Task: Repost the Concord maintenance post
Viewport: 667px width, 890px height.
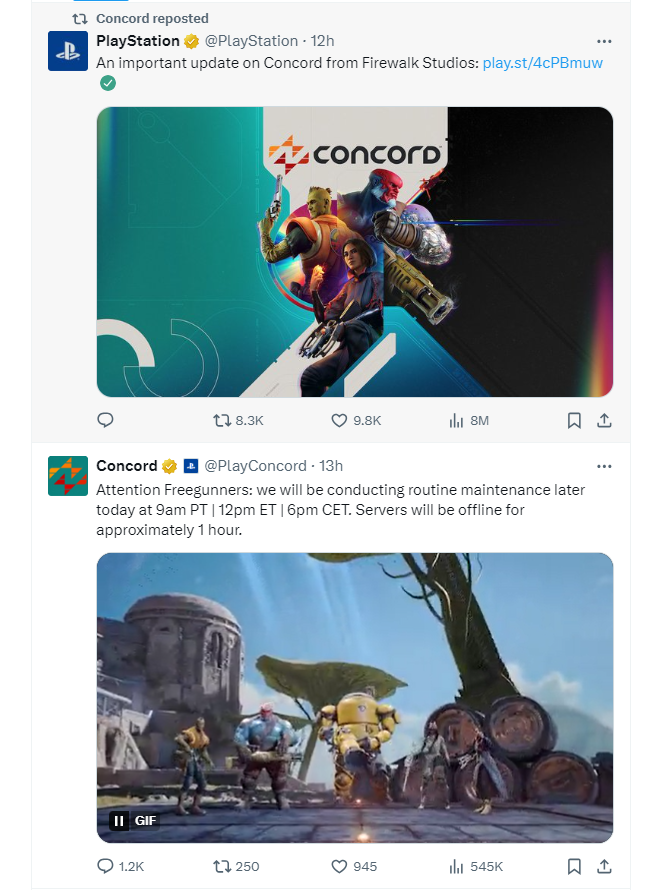Action: pyautogui.click(x=236, y=866)
